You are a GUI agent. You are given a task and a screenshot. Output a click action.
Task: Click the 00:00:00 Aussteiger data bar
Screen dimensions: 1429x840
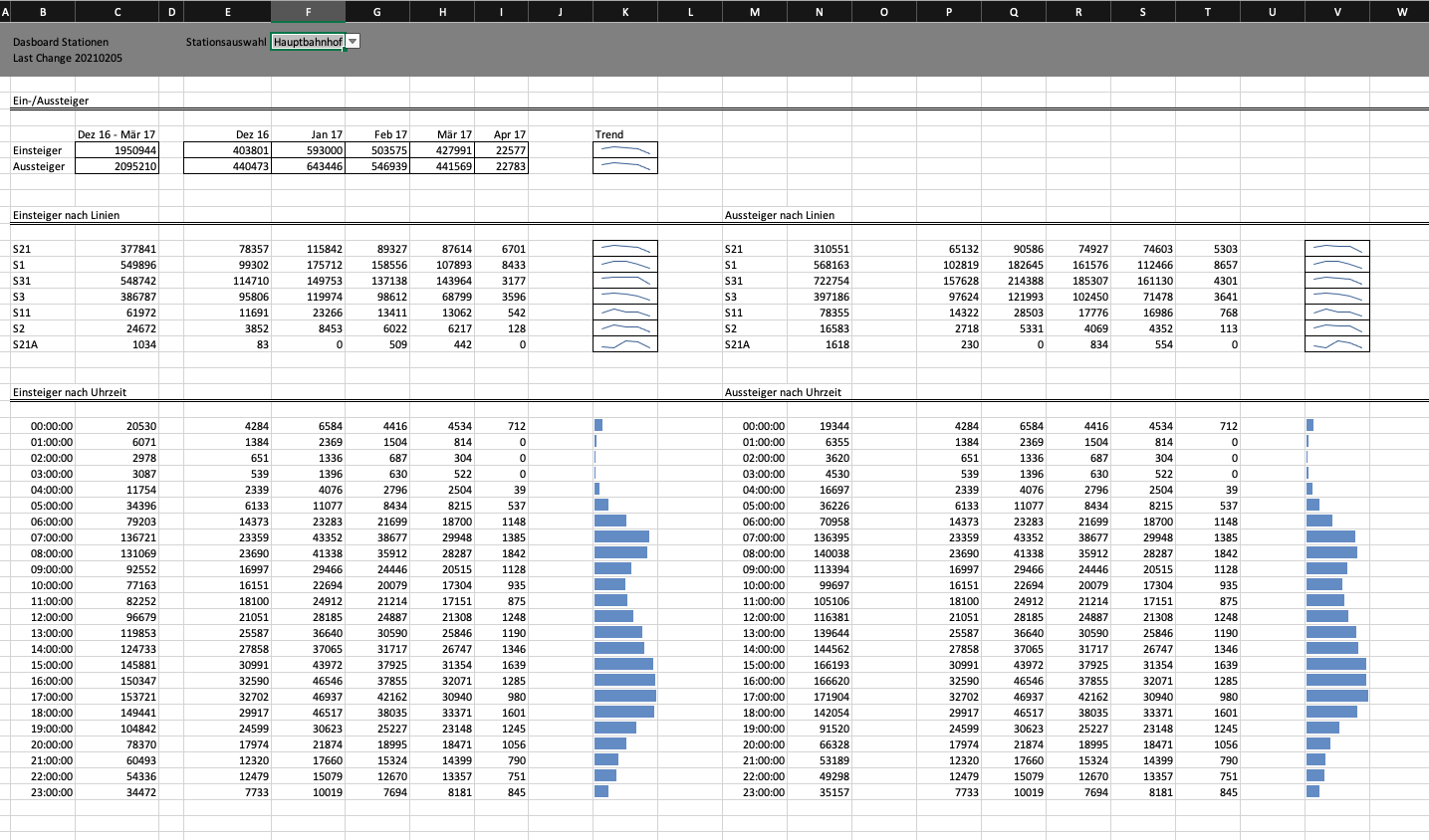pyautogui.click(x=1310, y=426)
